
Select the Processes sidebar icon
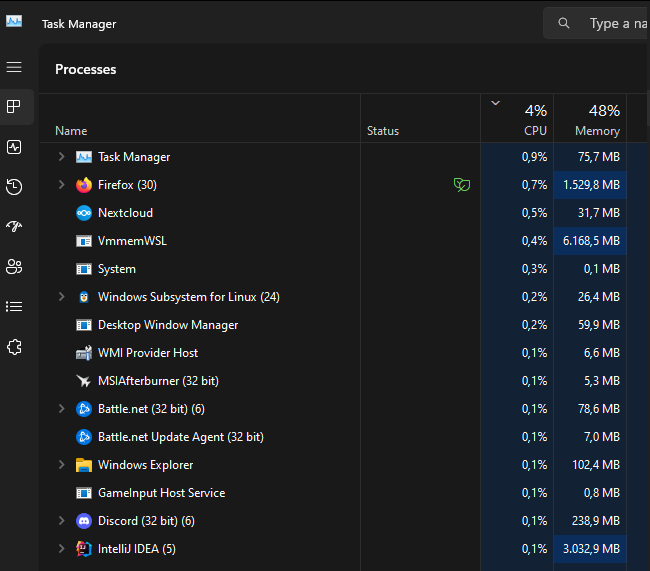(x=14, y=106)
